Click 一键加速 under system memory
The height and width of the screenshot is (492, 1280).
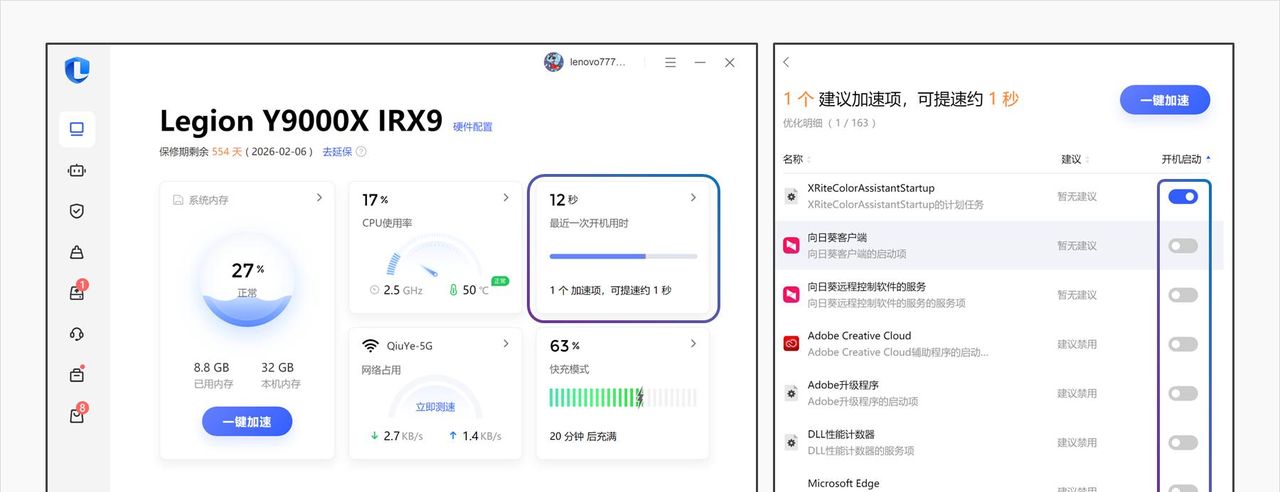pos(247,422)
